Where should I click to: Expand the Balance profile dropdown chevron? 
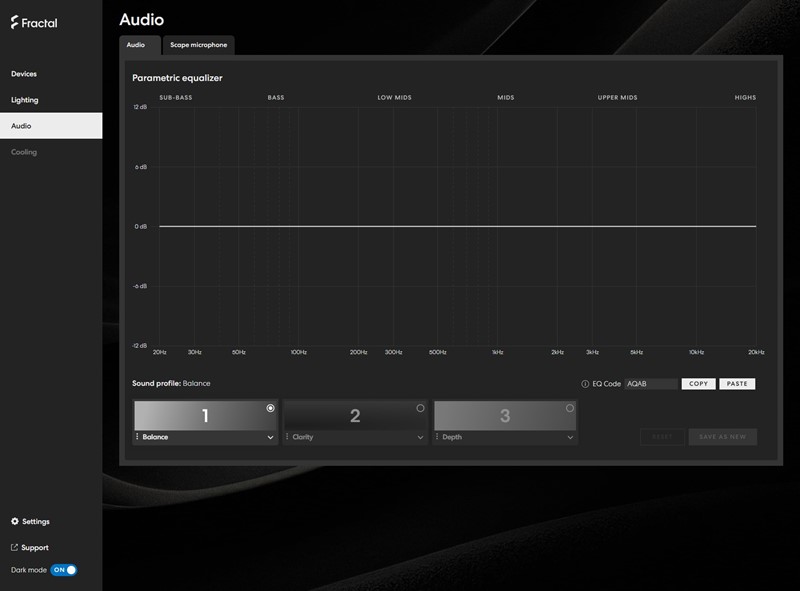(271, 437)
